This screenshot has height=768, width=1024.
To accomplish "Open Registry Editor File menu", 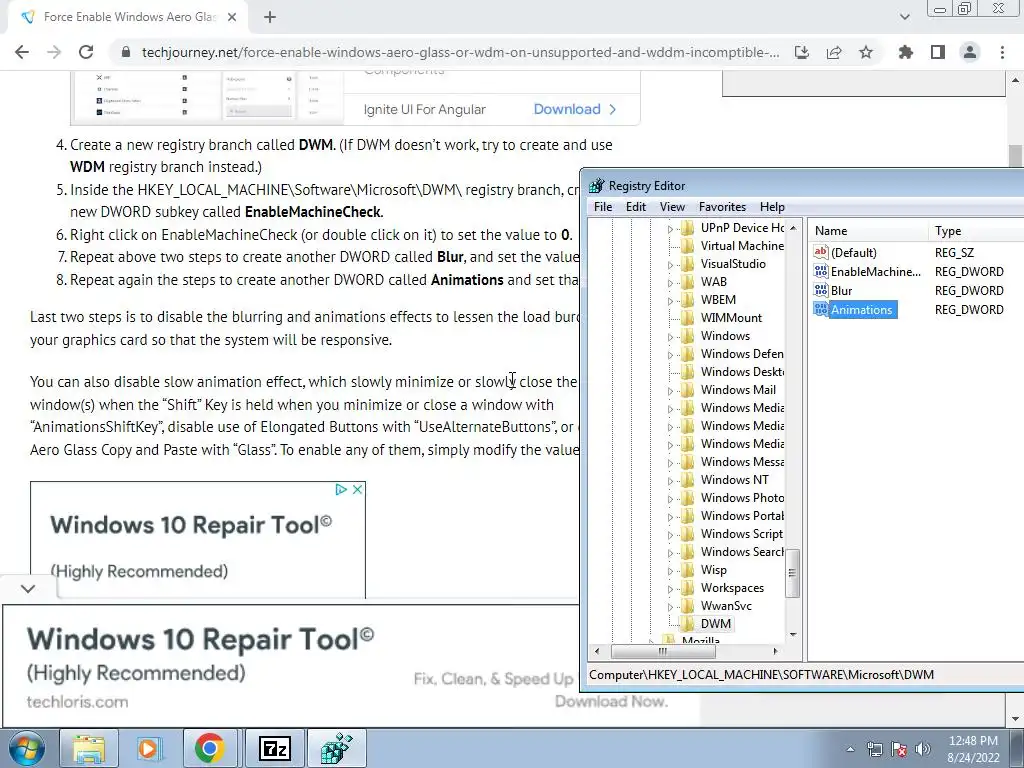I will (603, 206).
